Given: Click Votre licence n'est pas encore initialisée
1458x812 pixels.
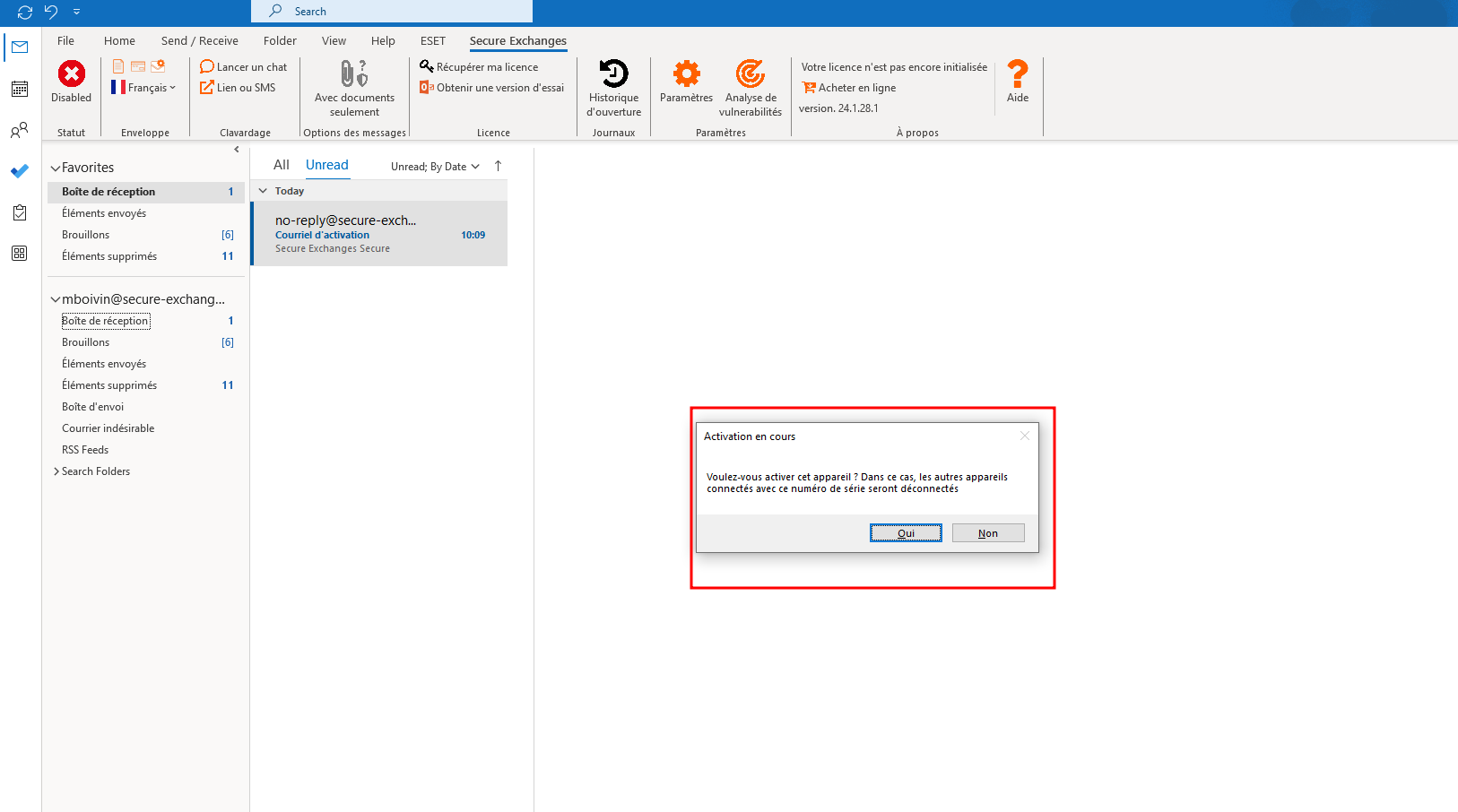Looking at the screenshot, I should pos(894,67).
